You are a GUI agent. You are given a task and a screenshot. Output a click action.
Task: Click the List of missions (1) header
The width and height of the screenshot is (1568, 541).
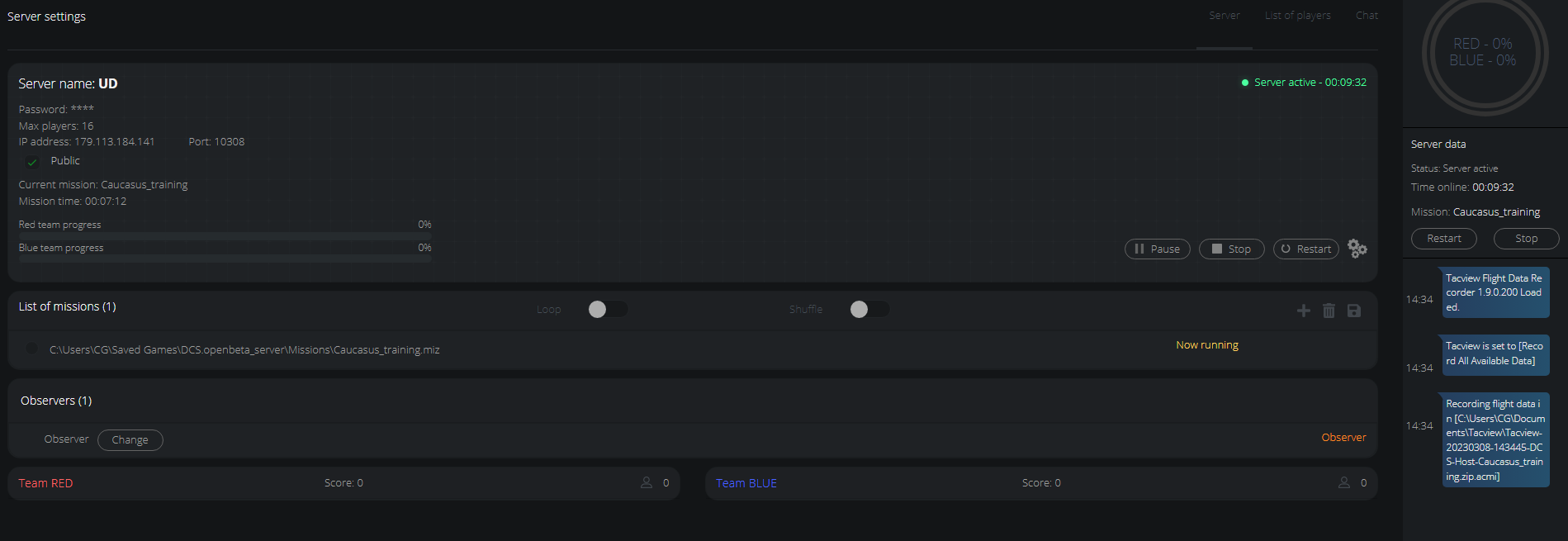[68, 306]
